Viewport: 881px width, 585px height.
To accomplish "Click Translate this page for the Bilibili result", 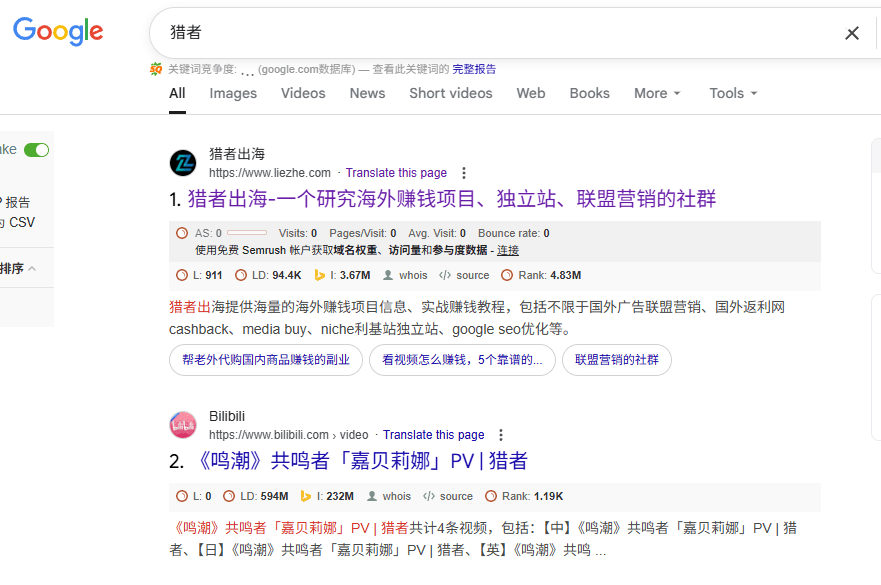I will pos(433,435).
